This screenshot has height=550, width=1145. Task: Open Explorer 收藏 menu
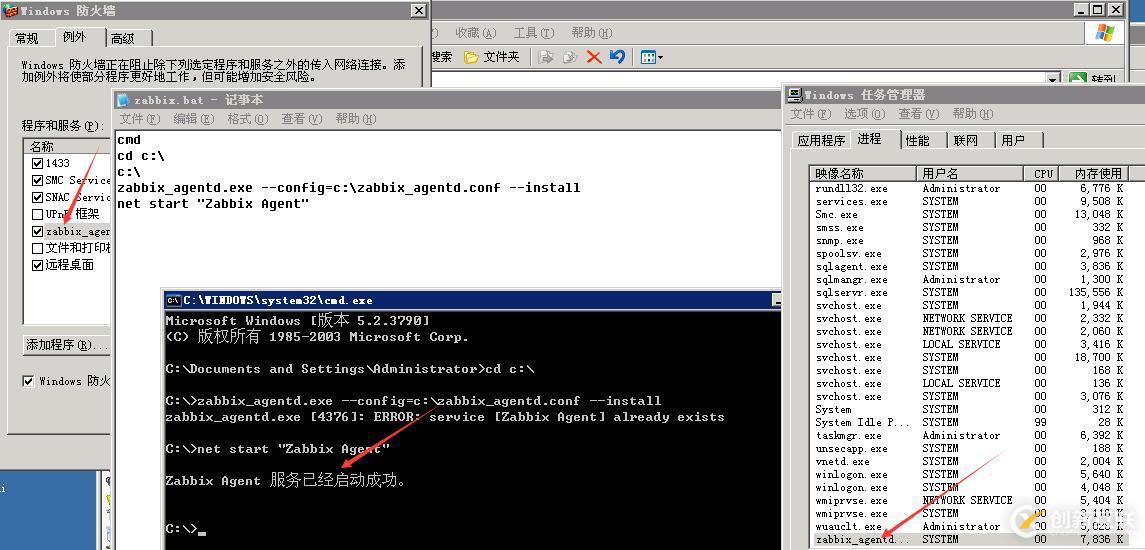[476, 33]
